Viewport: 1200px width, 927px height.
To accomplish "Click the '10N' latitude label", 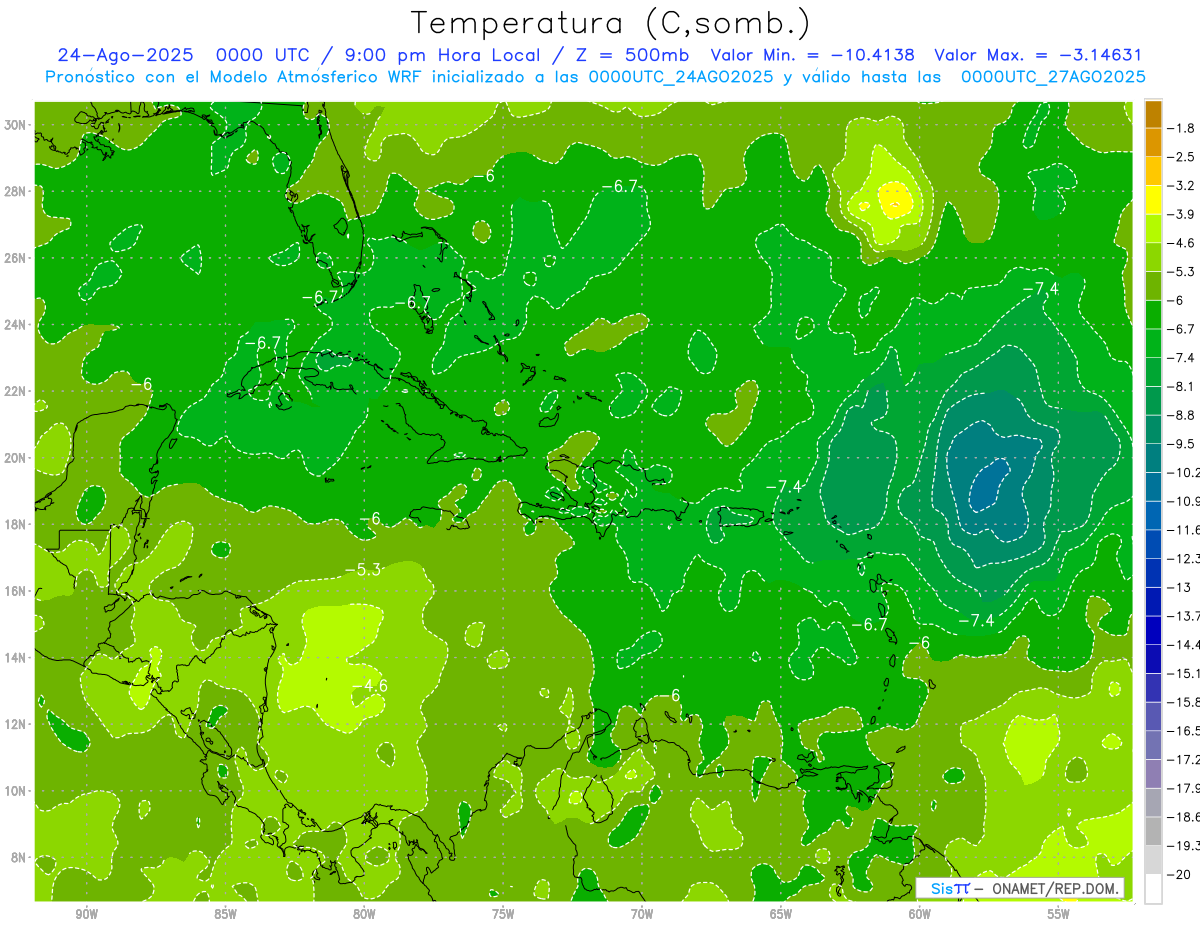I will coord(15,791).
